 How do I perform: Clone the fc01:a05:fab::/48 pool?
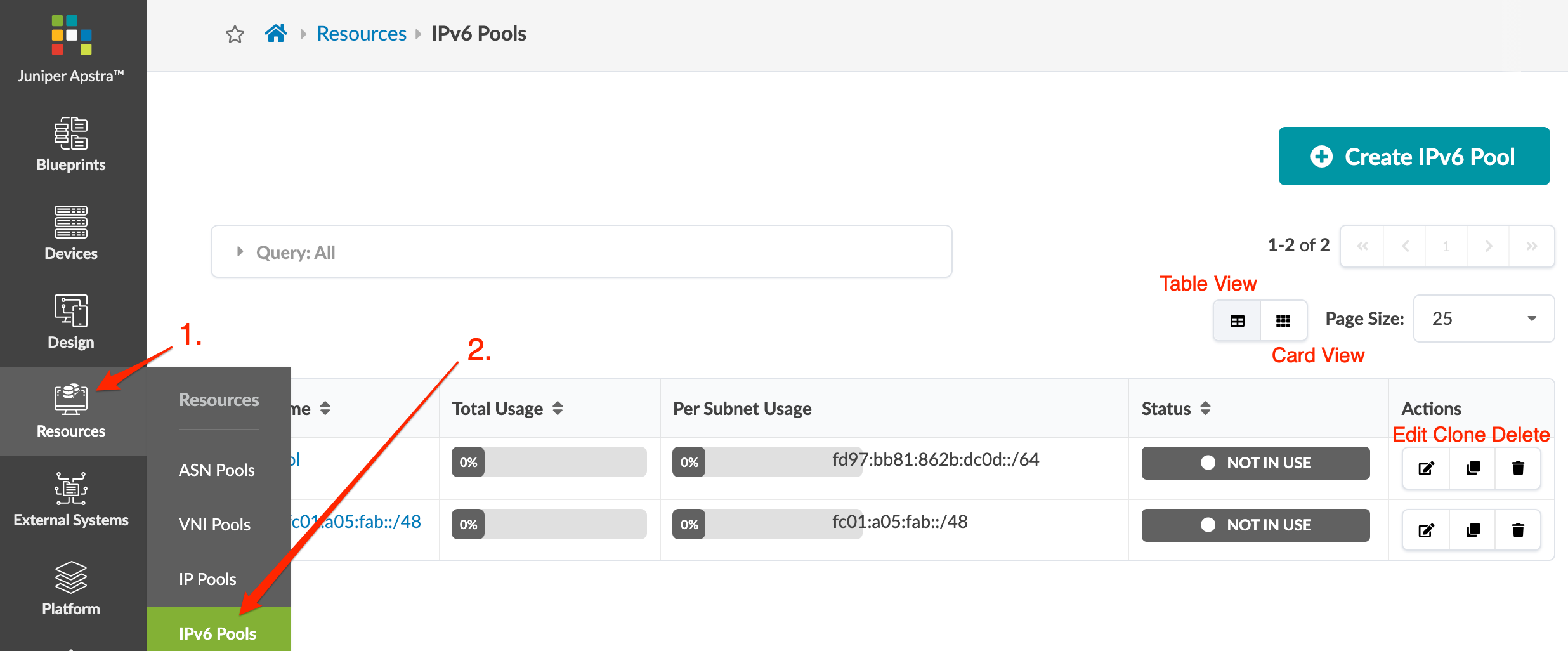click(x=1473, y=530)
